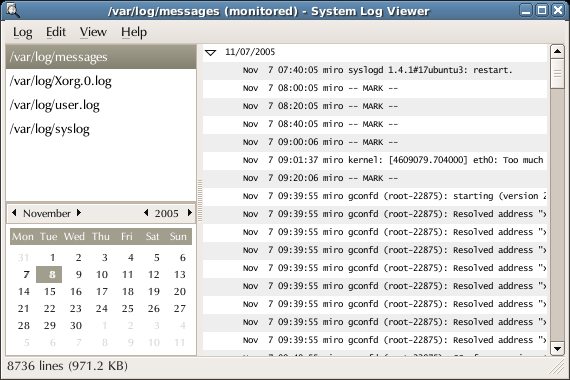Select the /var/log/Xorg.0.log entry
570x380 pixels.
(101, 81)
